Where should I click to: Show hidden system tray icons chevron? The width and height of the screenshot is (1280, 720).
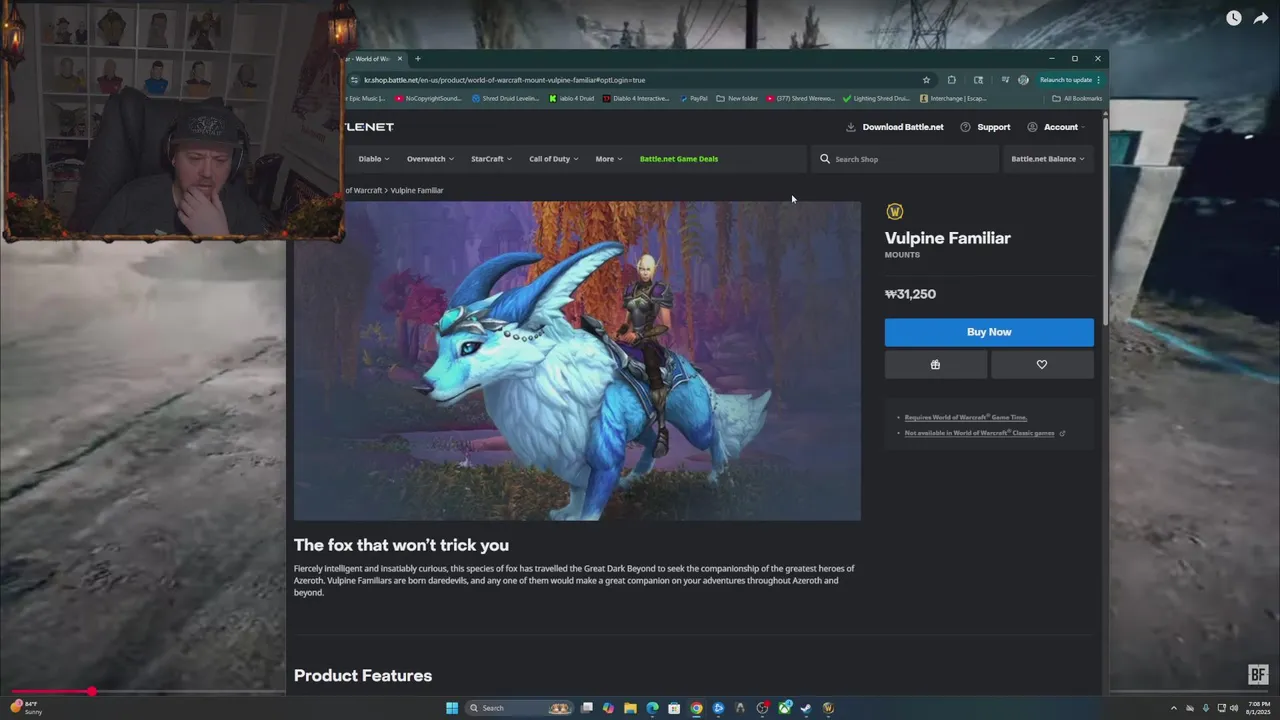coord(1174,708)
